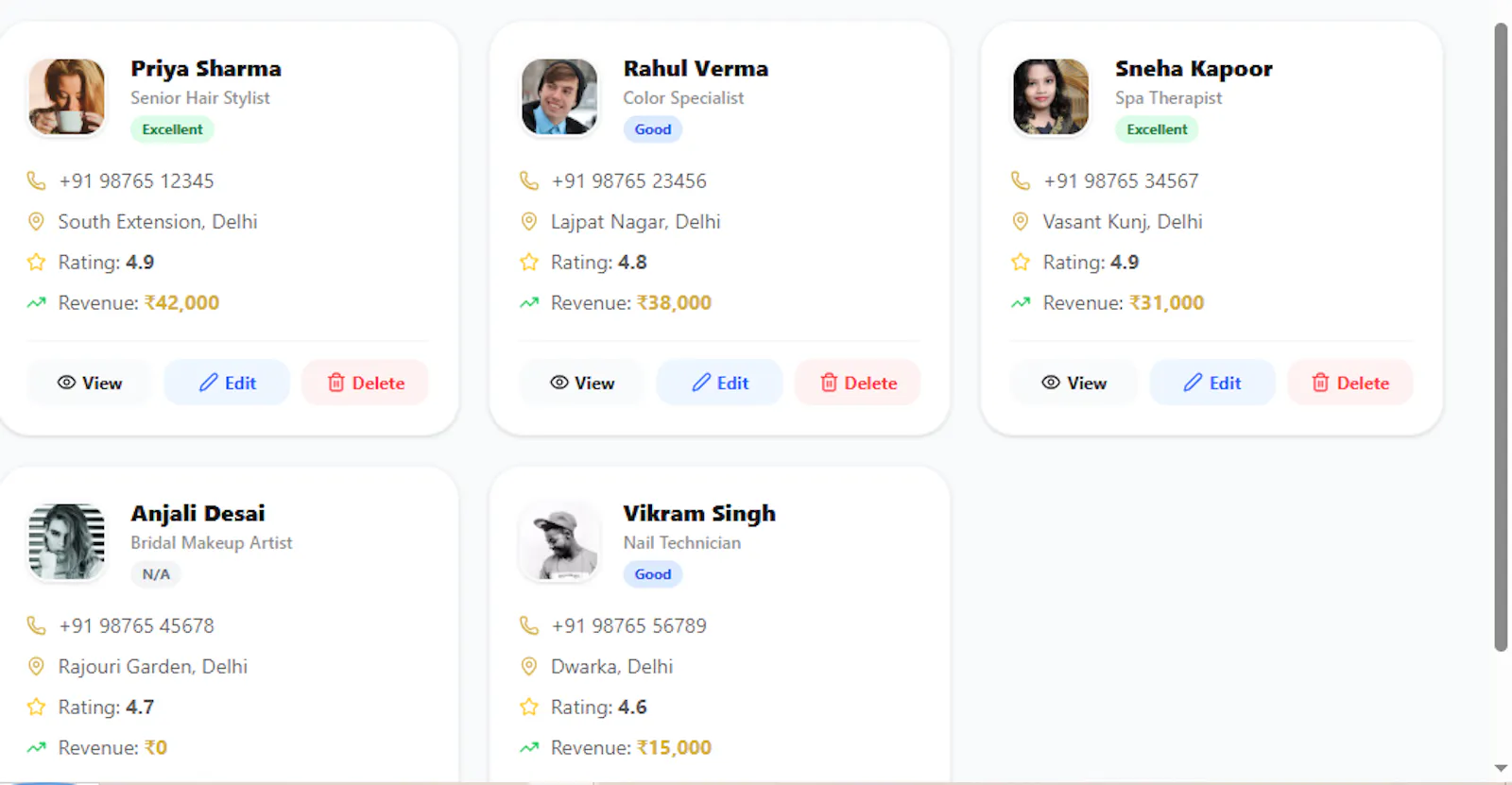Click the Color Specialist role text
Screen dimensions: 1512x785
tap(683, 98)
